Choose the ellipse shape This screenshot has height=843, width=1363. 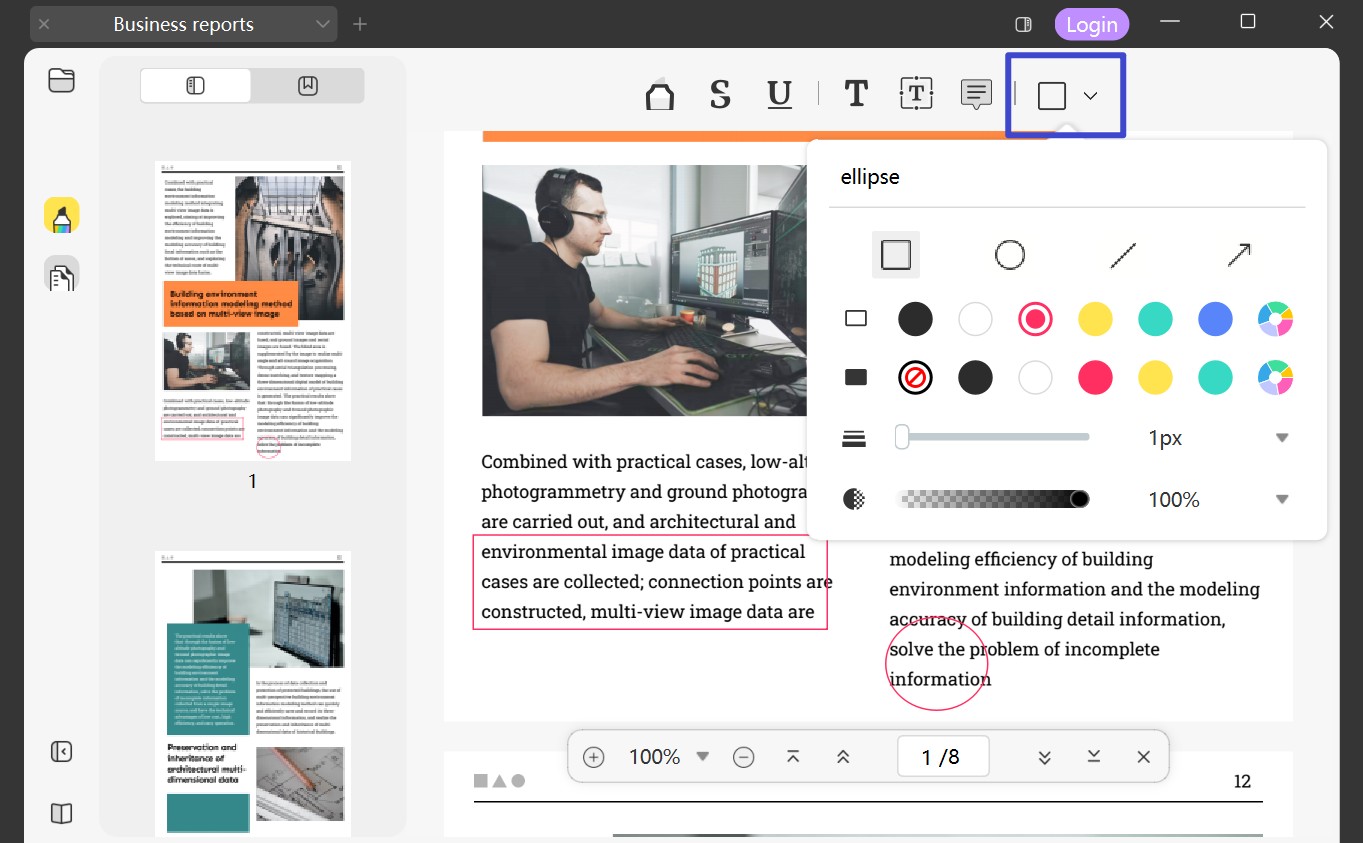[x=1009, y=255]
